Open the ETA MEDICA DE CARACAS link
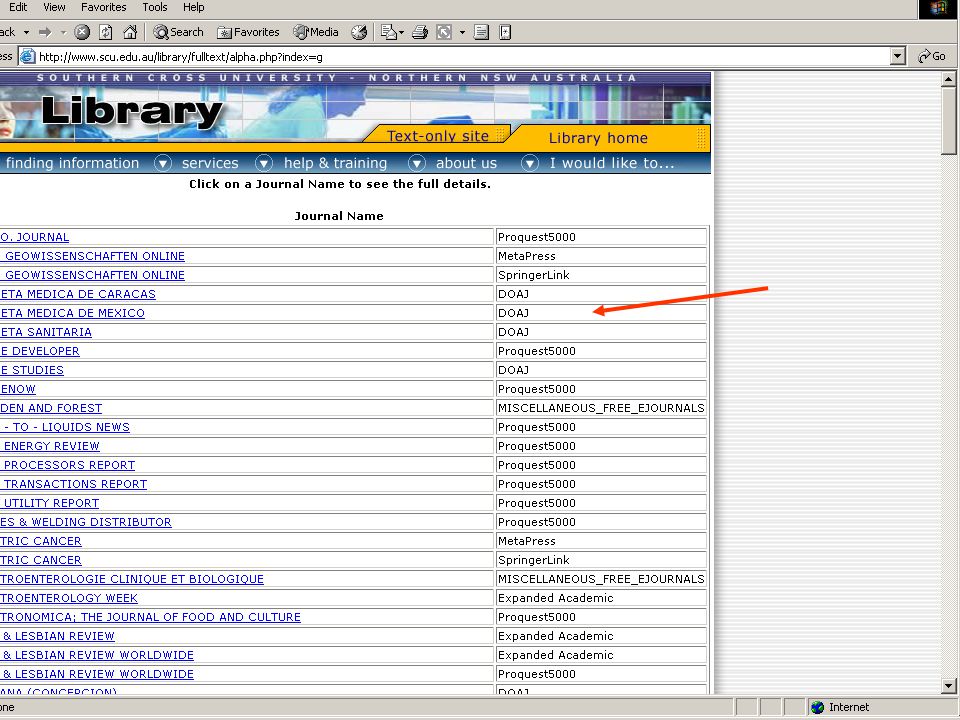The image size is (960, 720). click(78, 294)
